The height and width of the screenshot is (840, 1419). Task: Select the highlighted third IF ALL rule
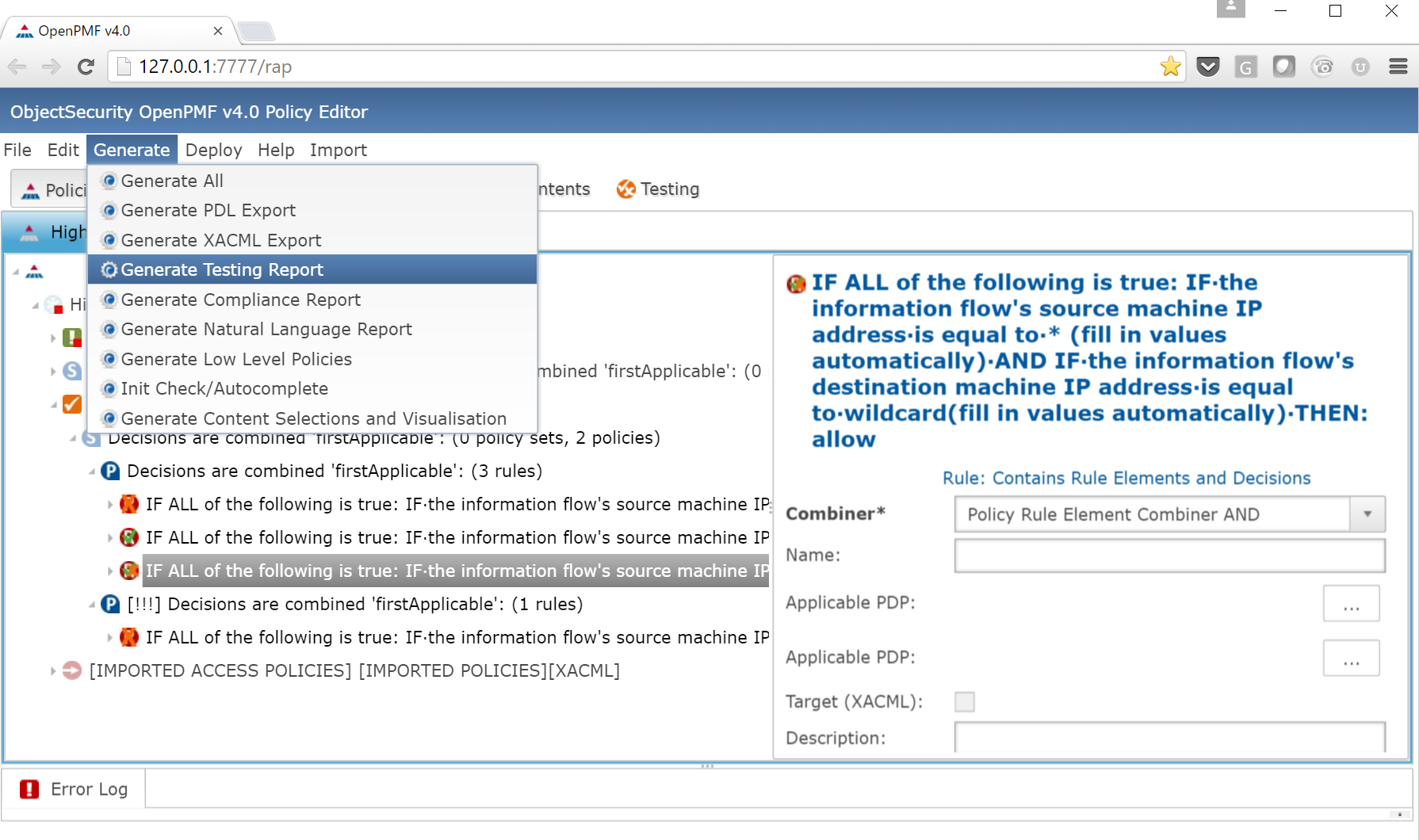[456, 571]
